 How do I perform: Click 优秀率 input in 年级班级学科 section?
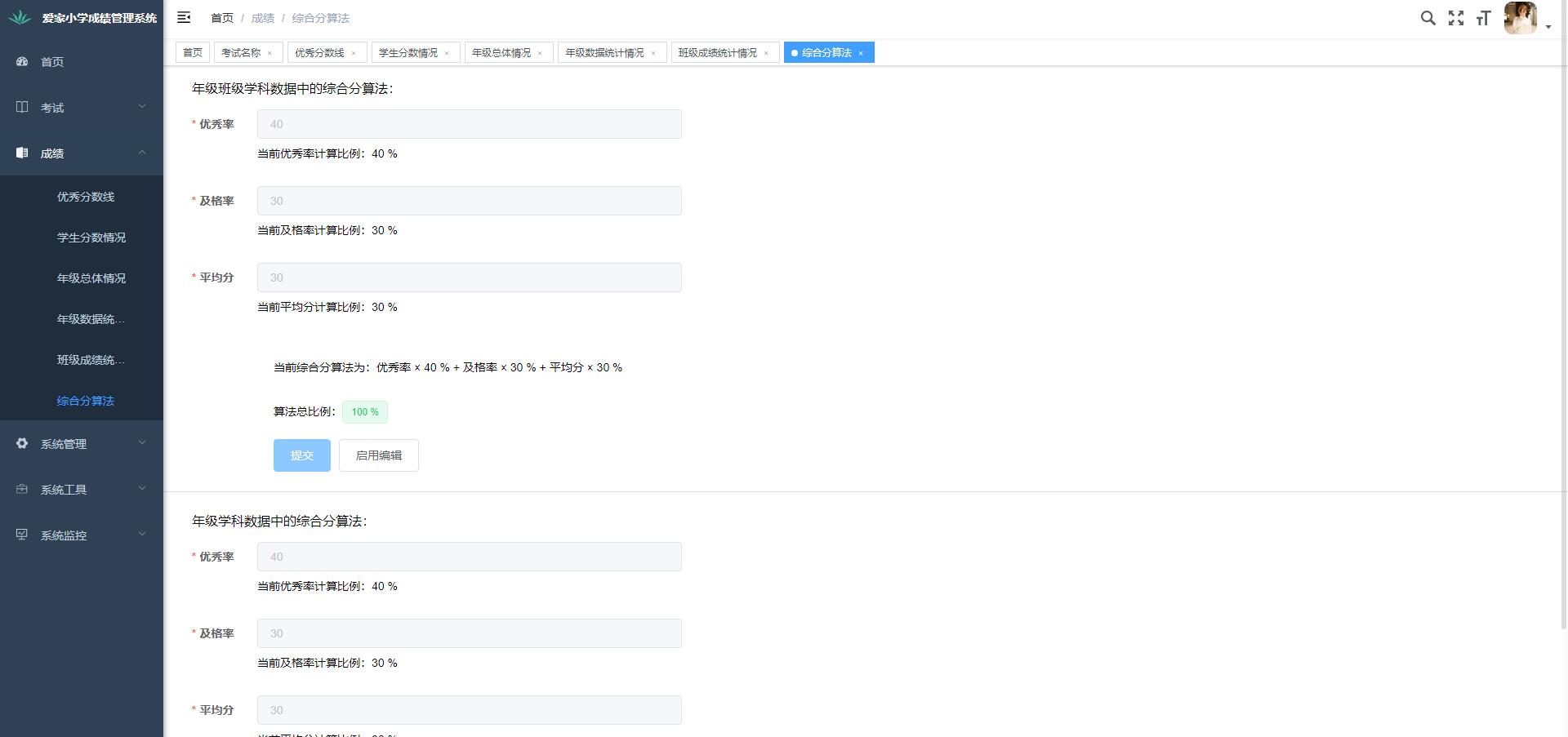click(470, 124)
